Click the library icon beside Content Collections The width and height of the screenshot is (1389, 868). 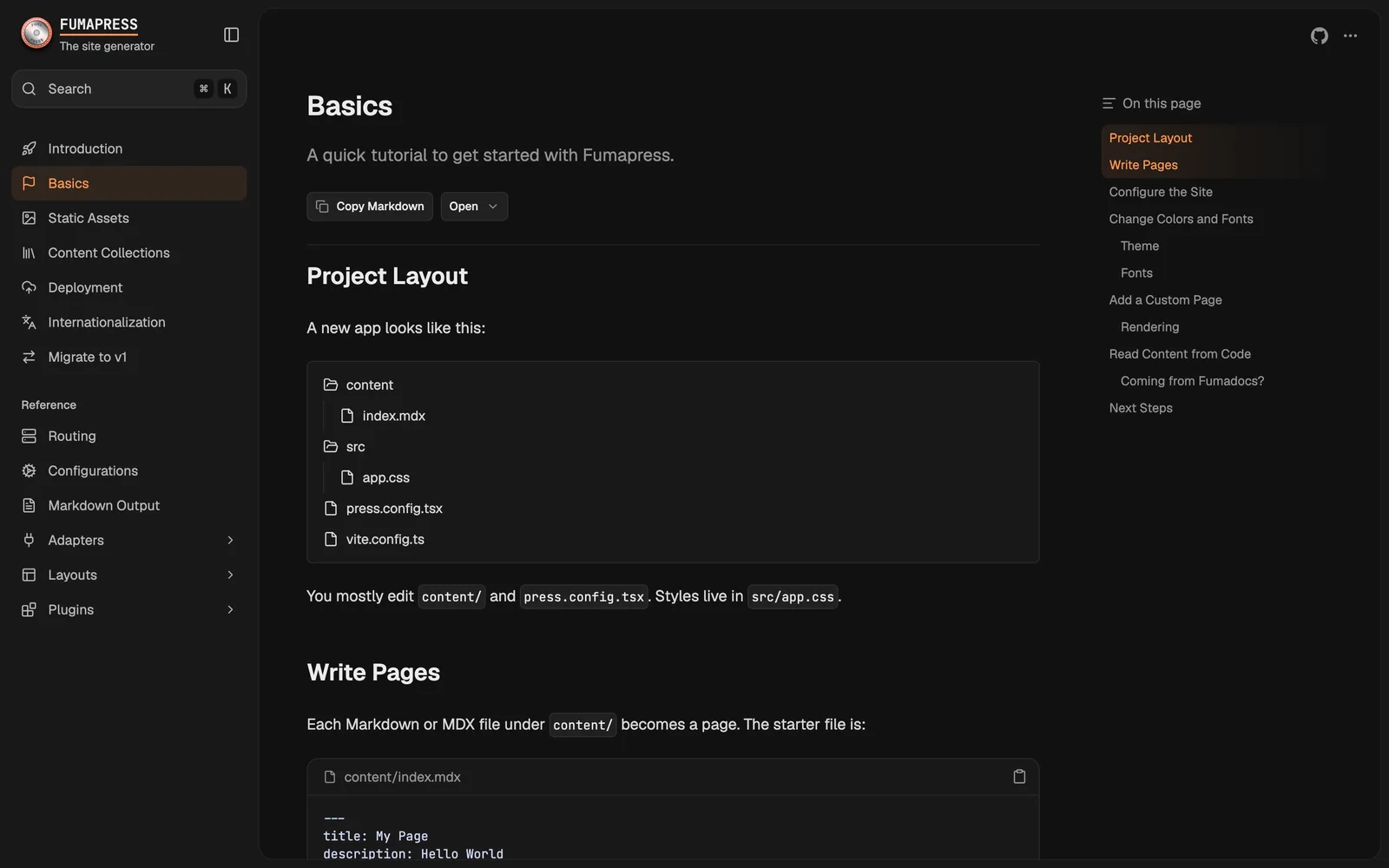29,253
